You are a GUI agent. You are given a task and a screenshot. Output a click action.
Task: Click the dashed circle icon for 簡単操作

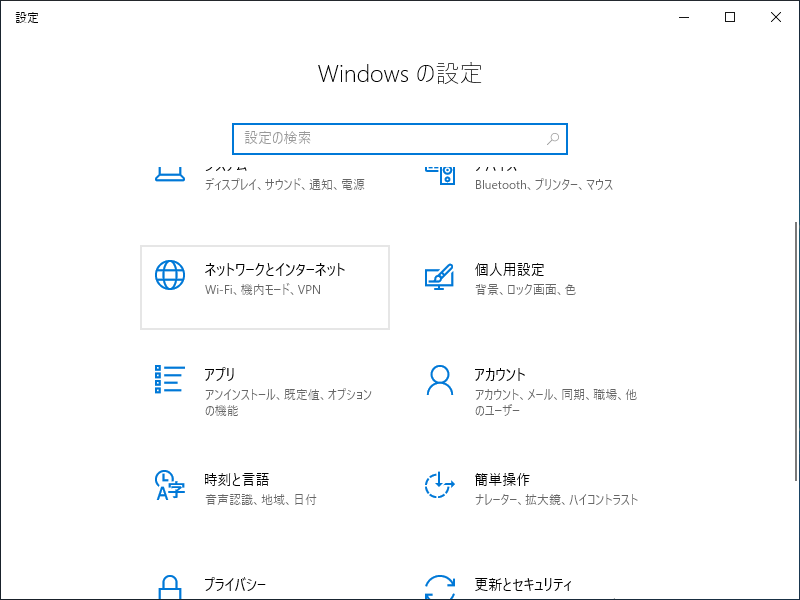click(x=439, y=485)
